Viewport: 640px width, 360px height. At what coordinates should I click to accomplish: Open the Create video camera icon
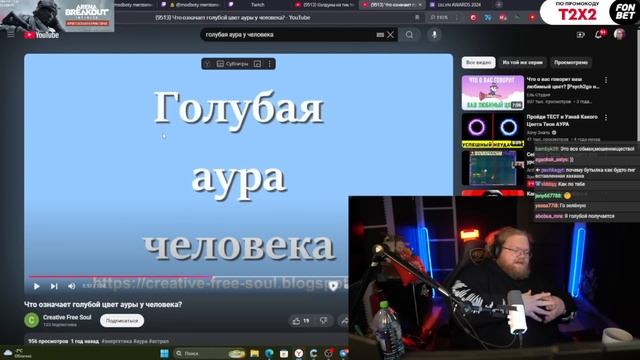pyautogui.click(x=580, y=35)
